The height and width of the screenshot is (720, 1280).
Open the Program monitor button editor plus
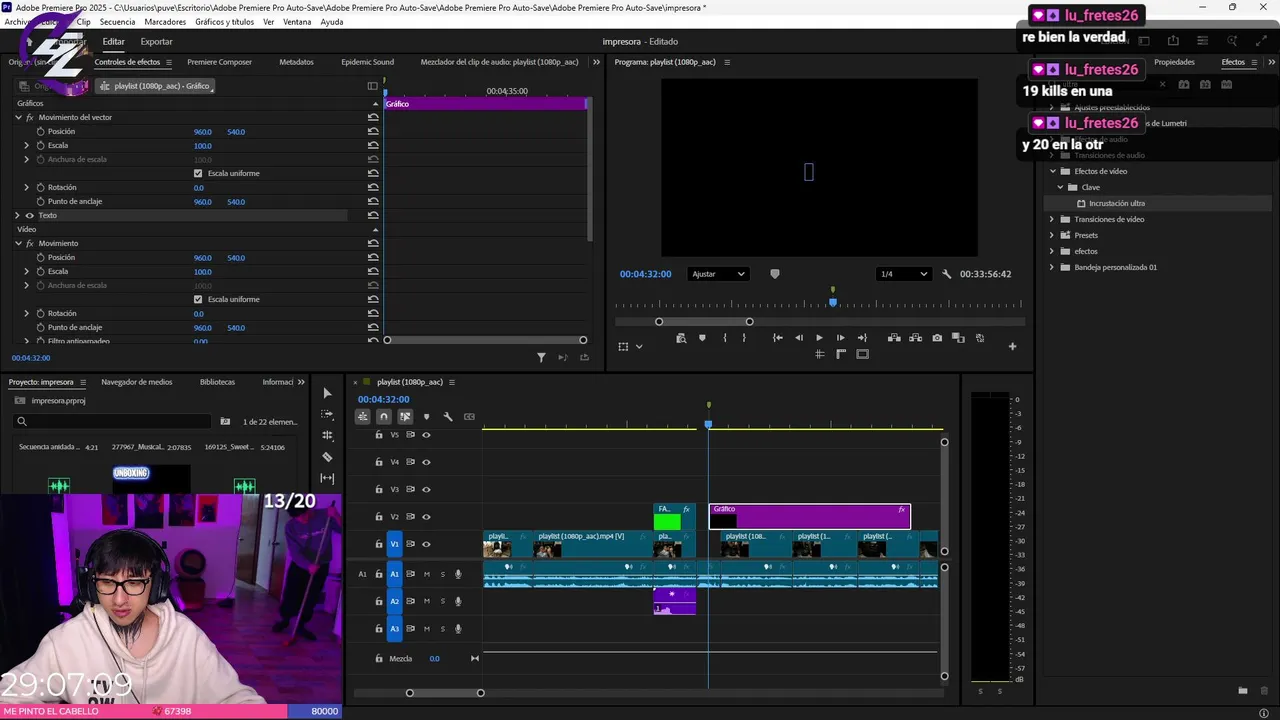[x=1012, y=347]
